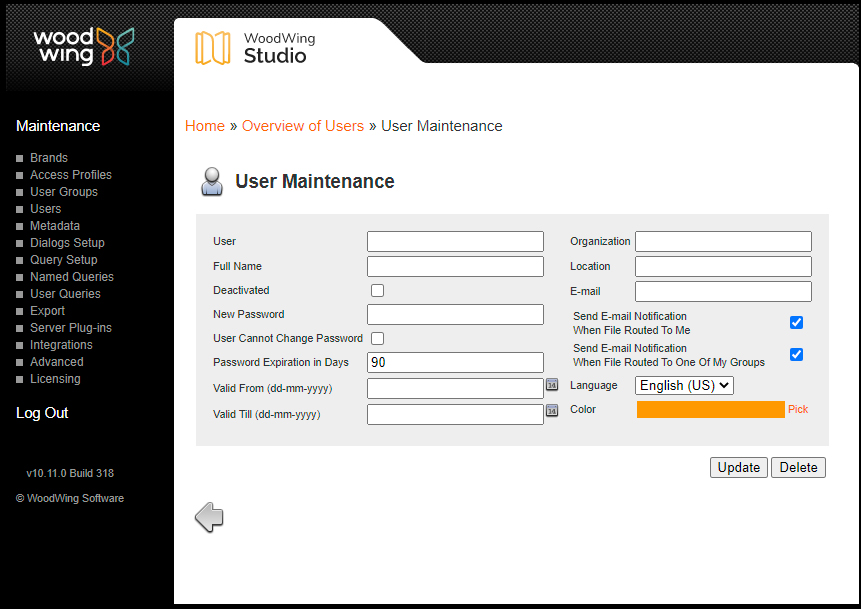Enable User Cannot Change Password checkbox
Viewport: 861px width, 609px height.
tap(377, 338)
